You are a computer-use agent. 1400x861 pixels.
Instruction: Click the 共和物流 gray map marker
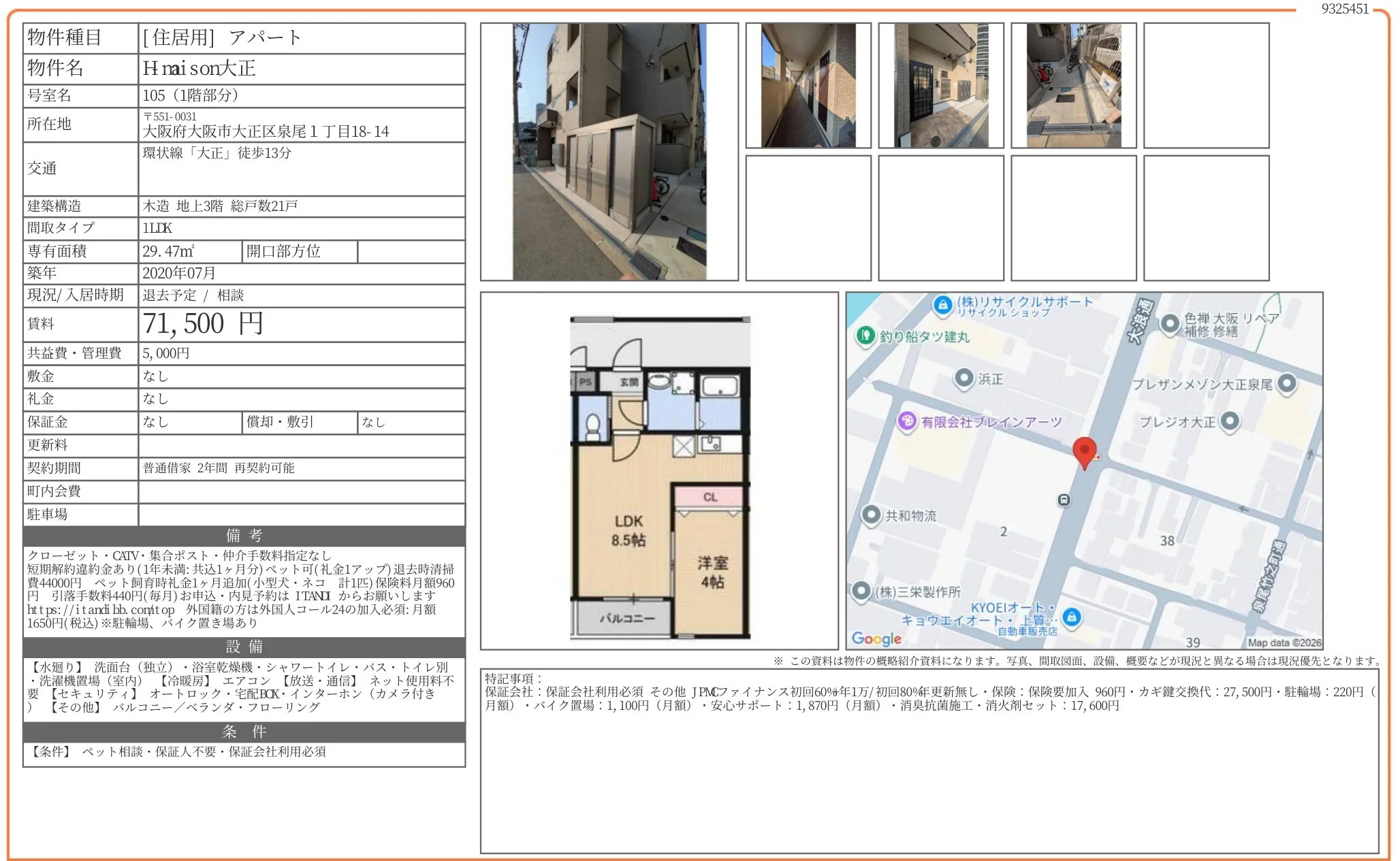872,515
